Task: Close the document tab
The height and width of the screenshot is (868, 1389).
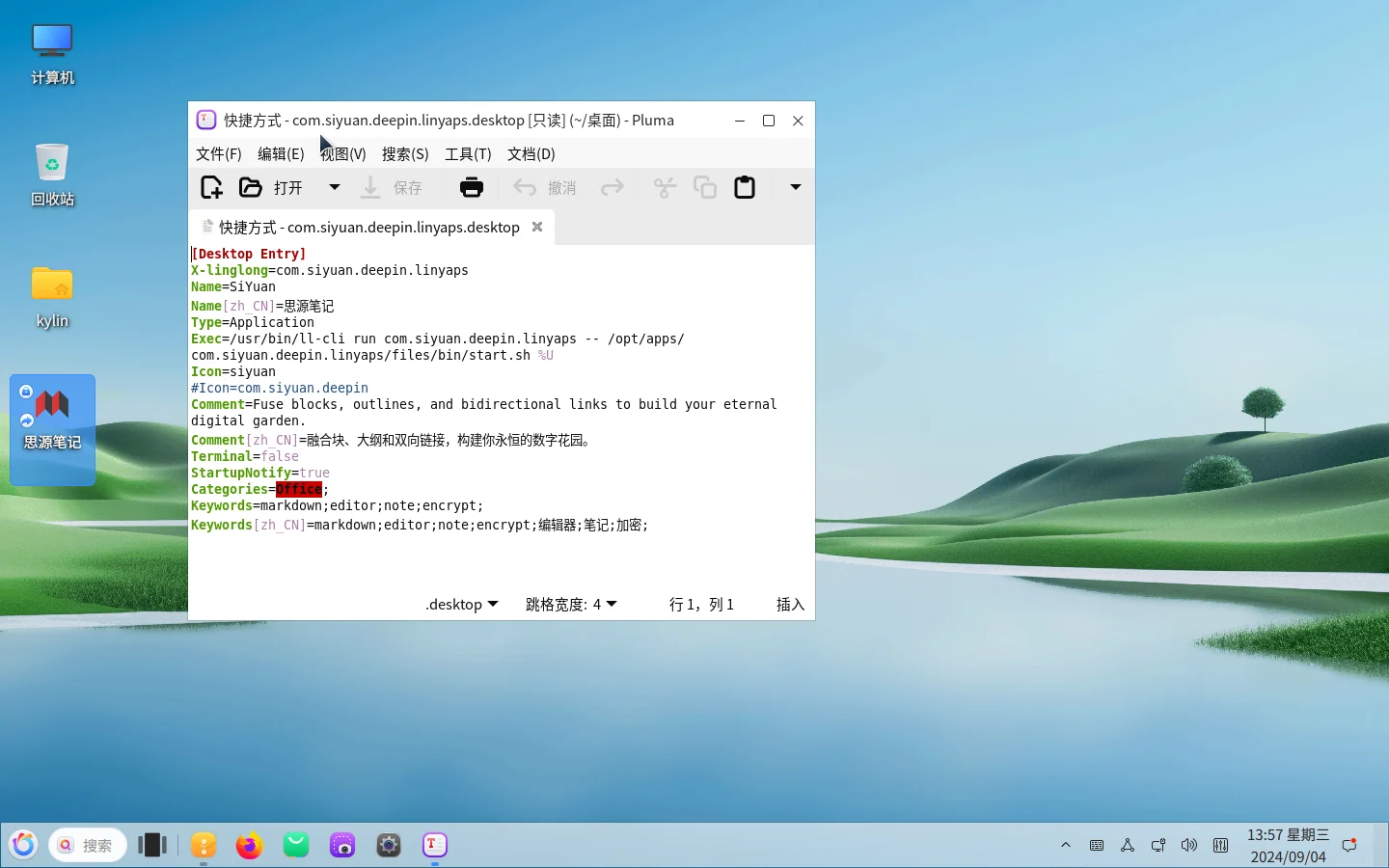Action: click(x=537, y=227)
